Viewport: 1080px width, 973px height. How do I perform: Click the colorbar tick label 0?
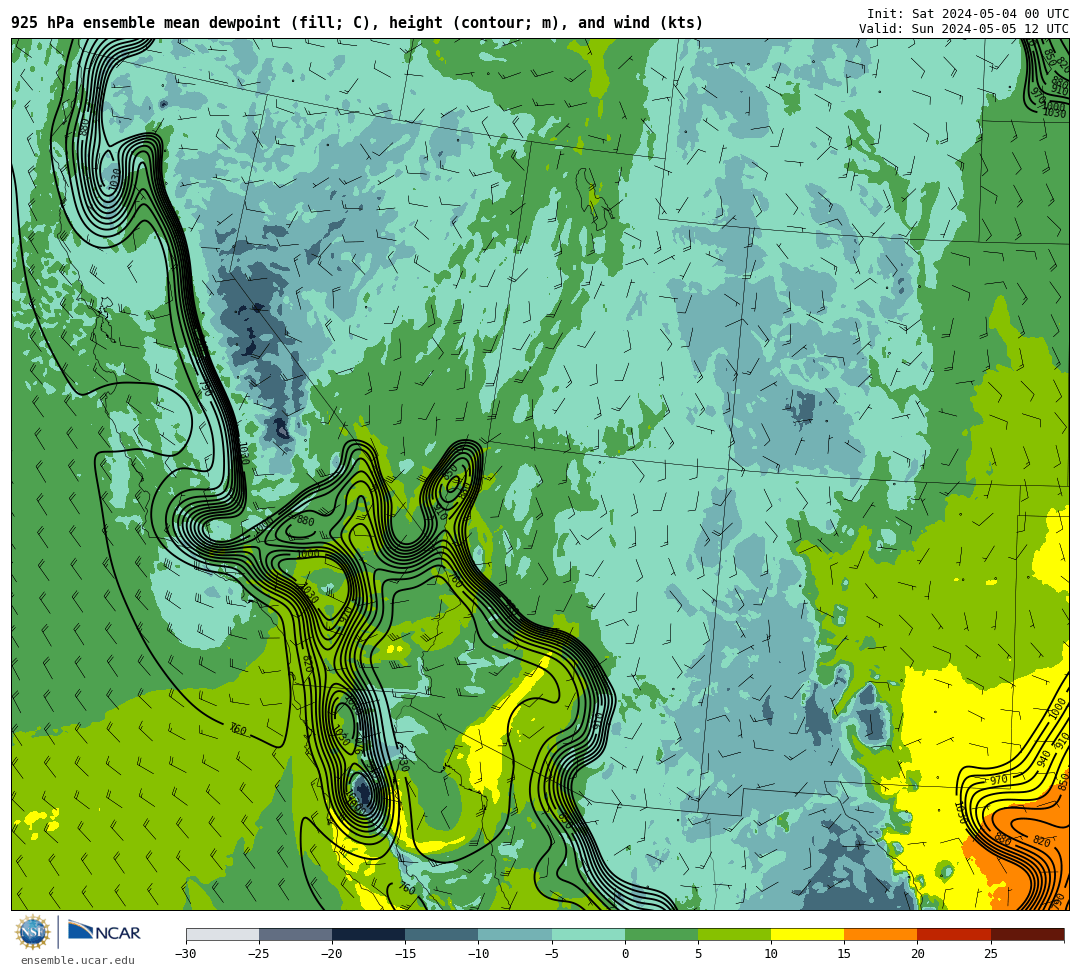pyautogui.click(x=625, y=954)
